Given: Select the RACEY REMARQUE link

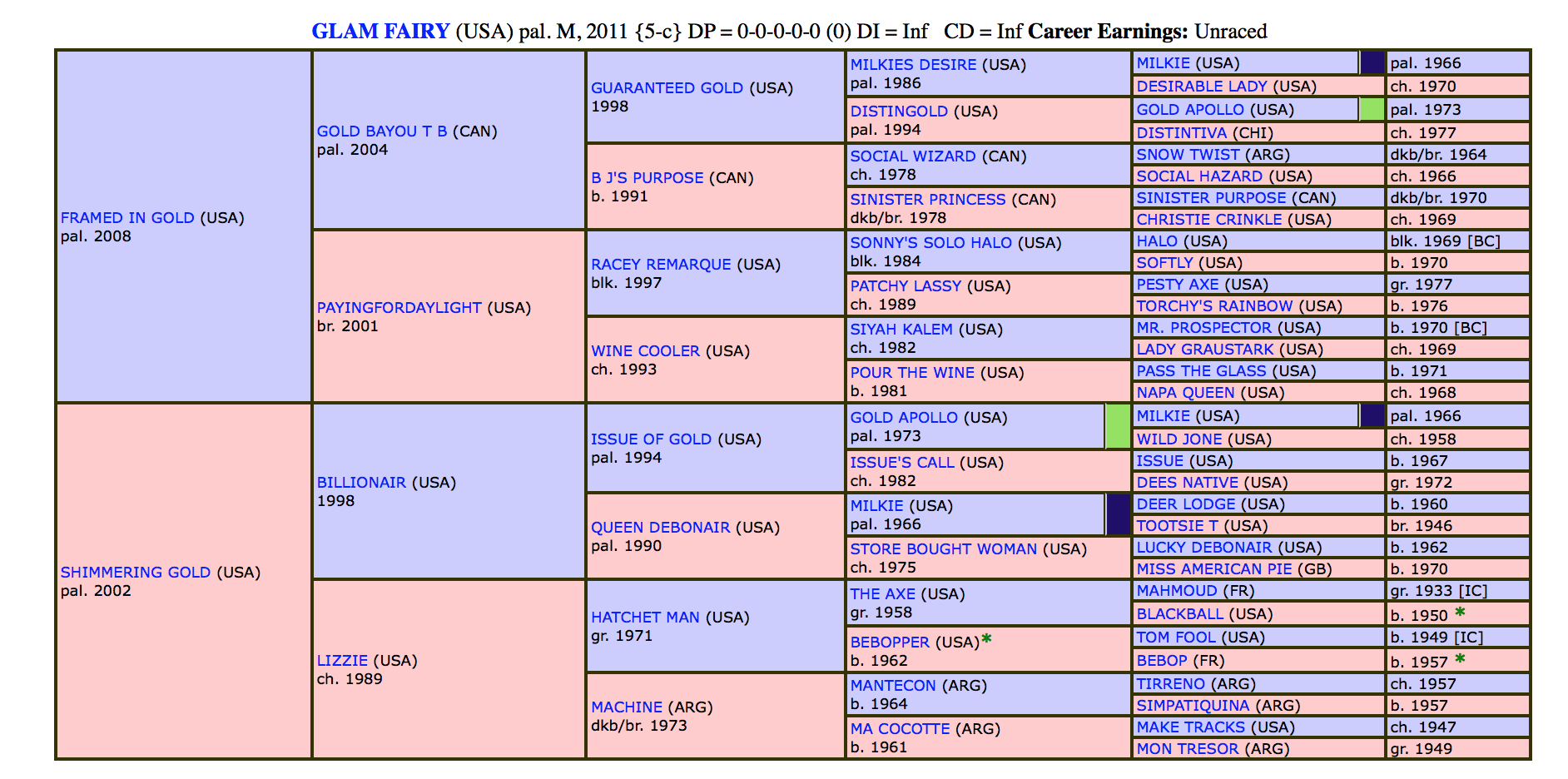Looking at the screenshot, I should point(661,265).
